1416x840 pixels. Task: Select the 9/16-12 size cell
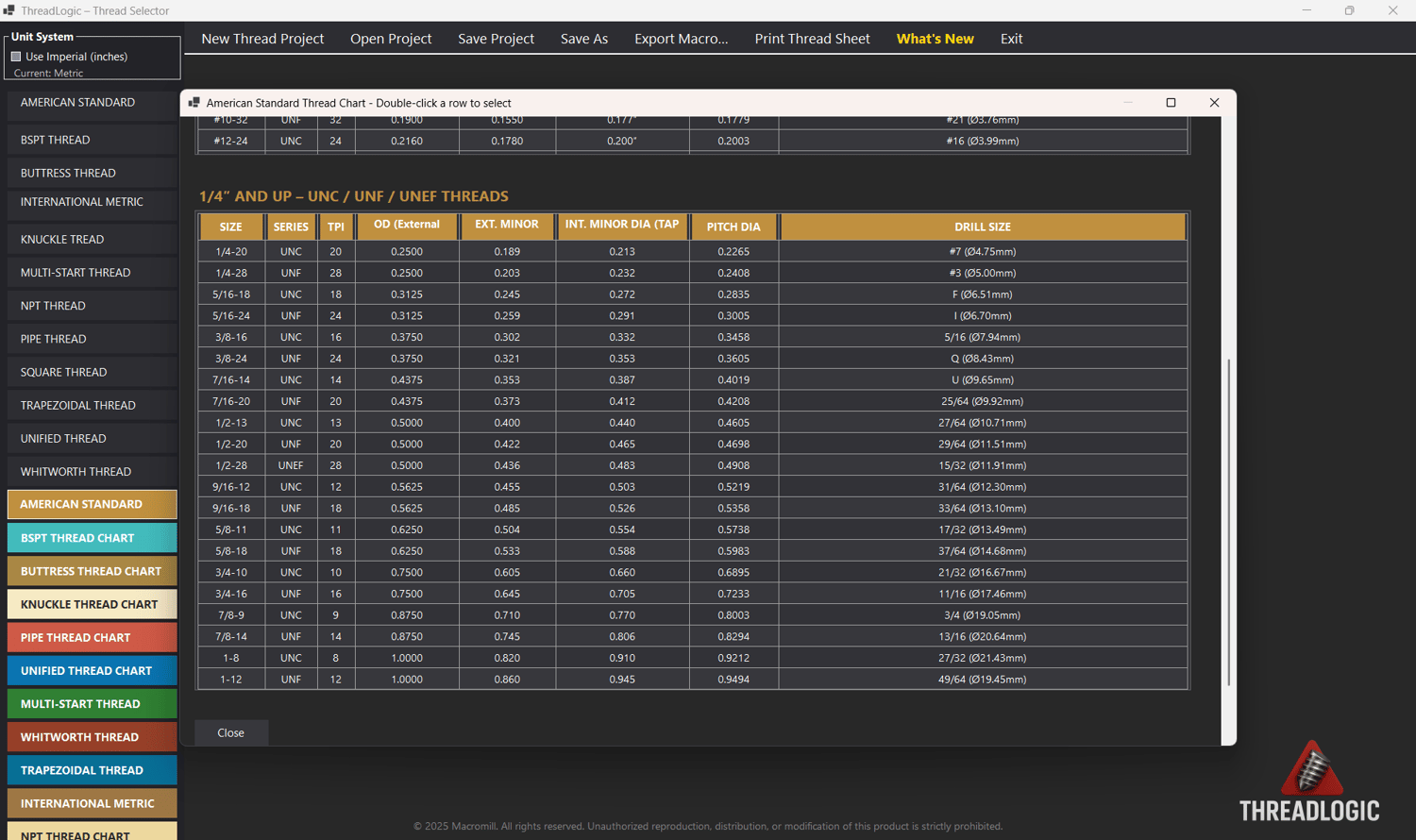[231, 487]
